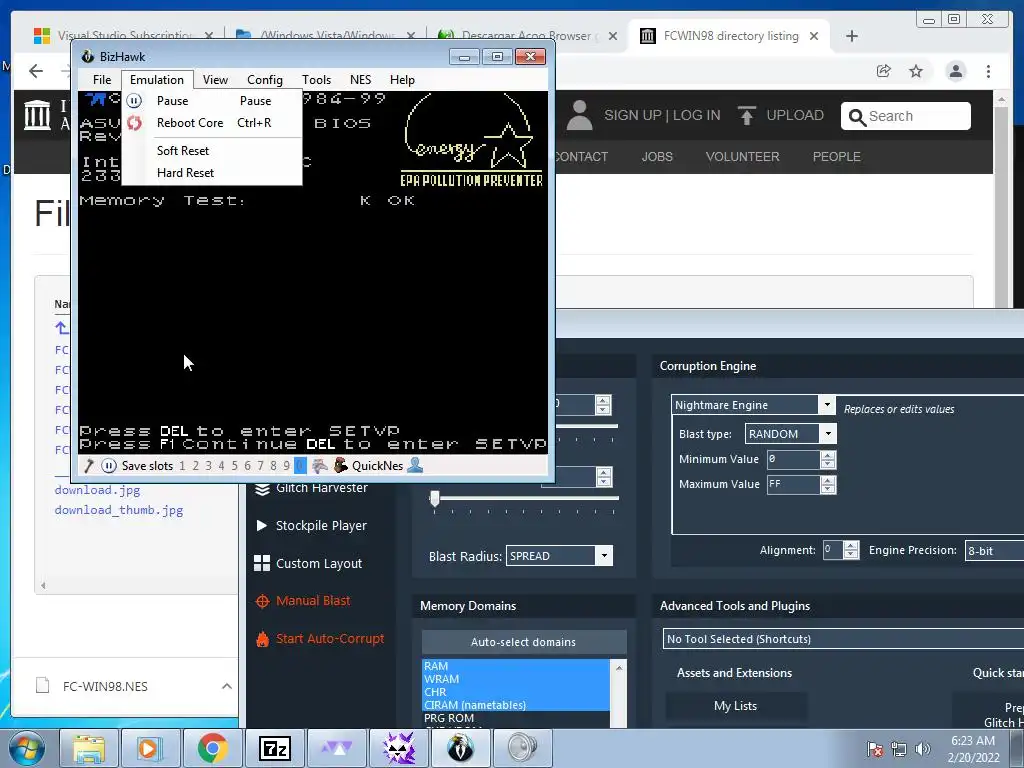Select save slot 3 in BizHawk
1024x768 pixels.
click(208, 466)
